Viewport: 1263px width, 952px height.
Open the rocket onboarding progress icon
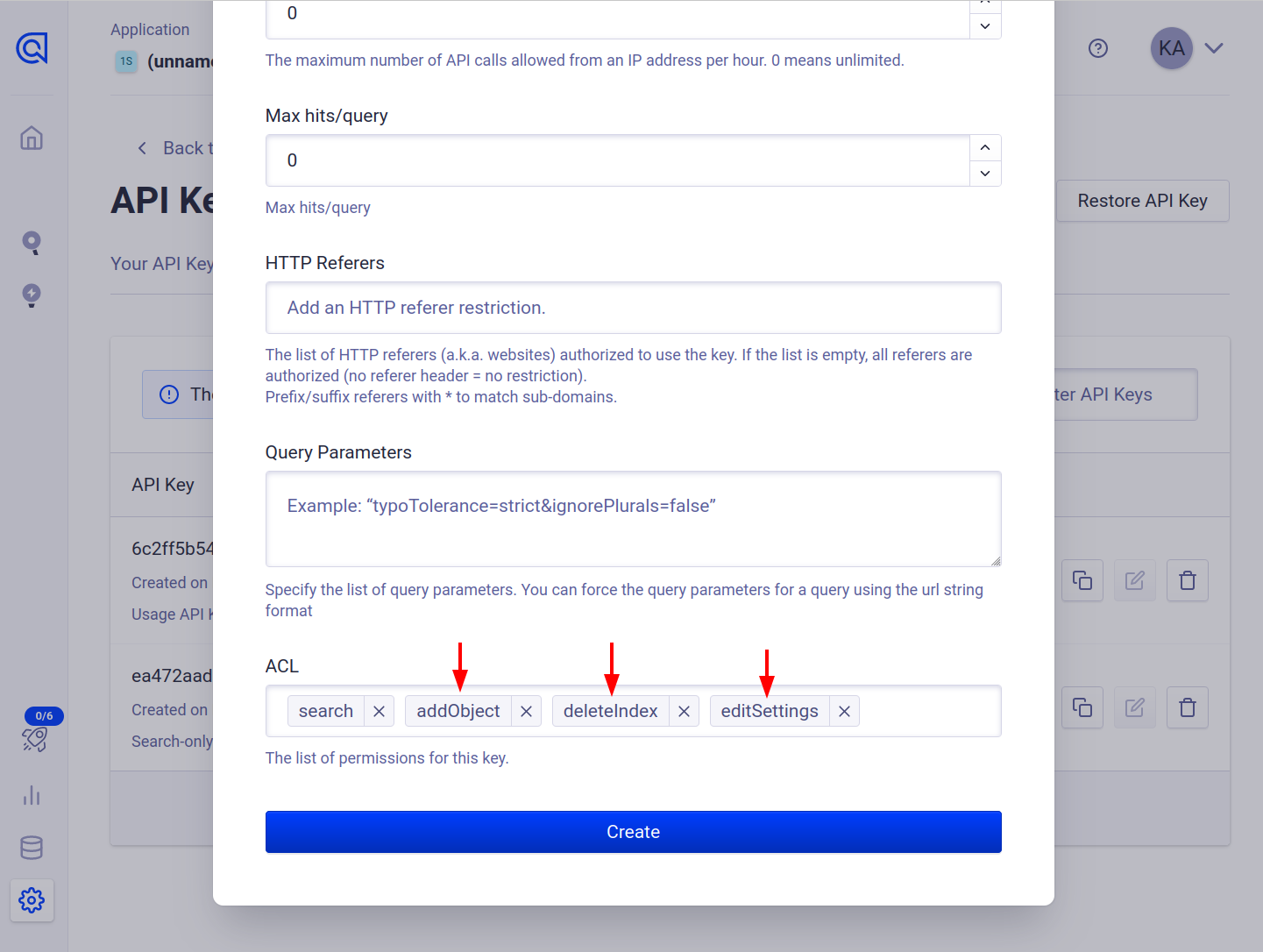(35, 739)
